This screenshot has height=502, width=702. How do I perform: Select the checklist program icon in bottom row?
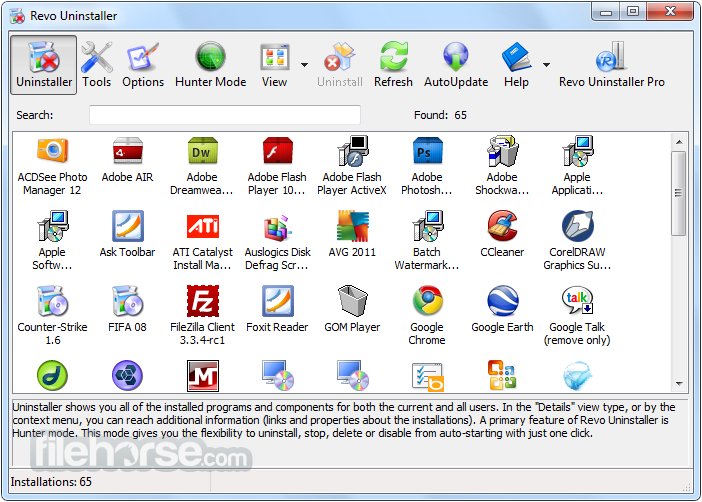point(427,377)
